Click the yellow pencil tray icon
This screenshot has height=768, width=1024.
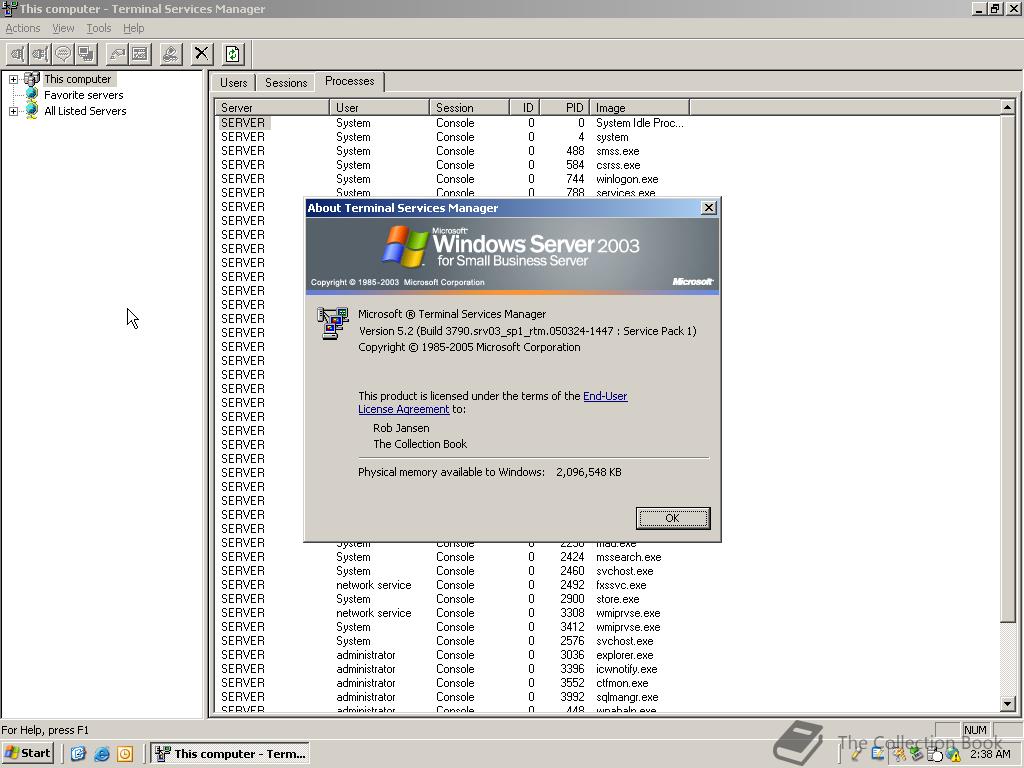coord(856,754)
